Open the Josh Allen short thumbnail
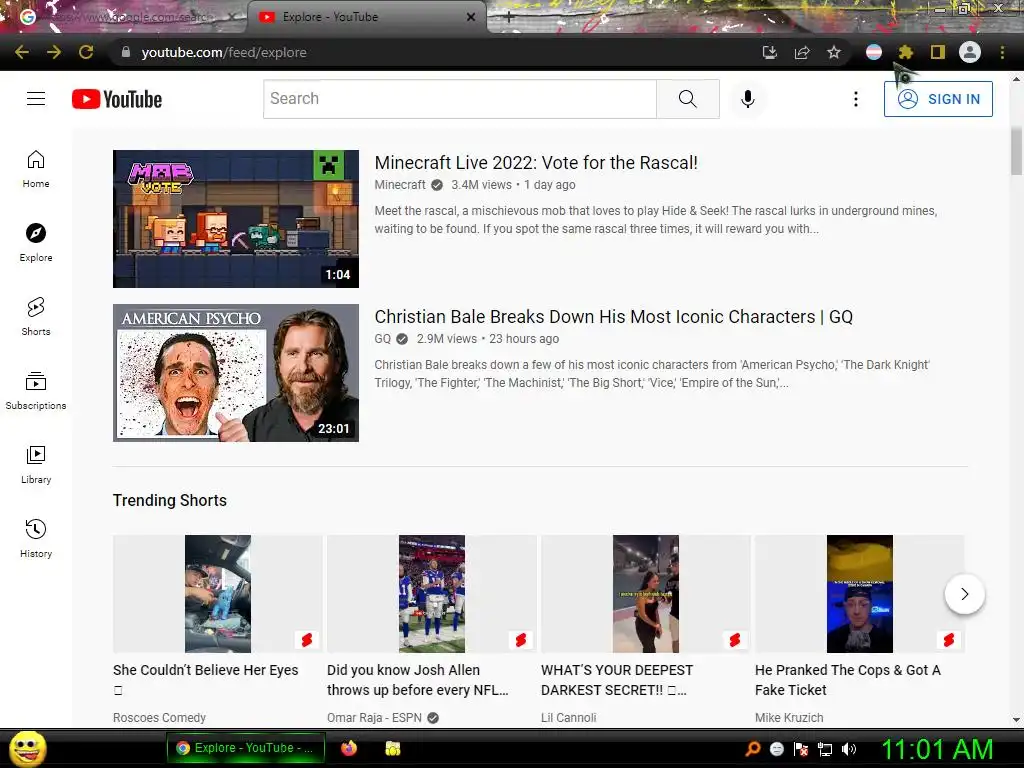The height and width of the screenshot is (768, 1024). [x=432, y=594]
